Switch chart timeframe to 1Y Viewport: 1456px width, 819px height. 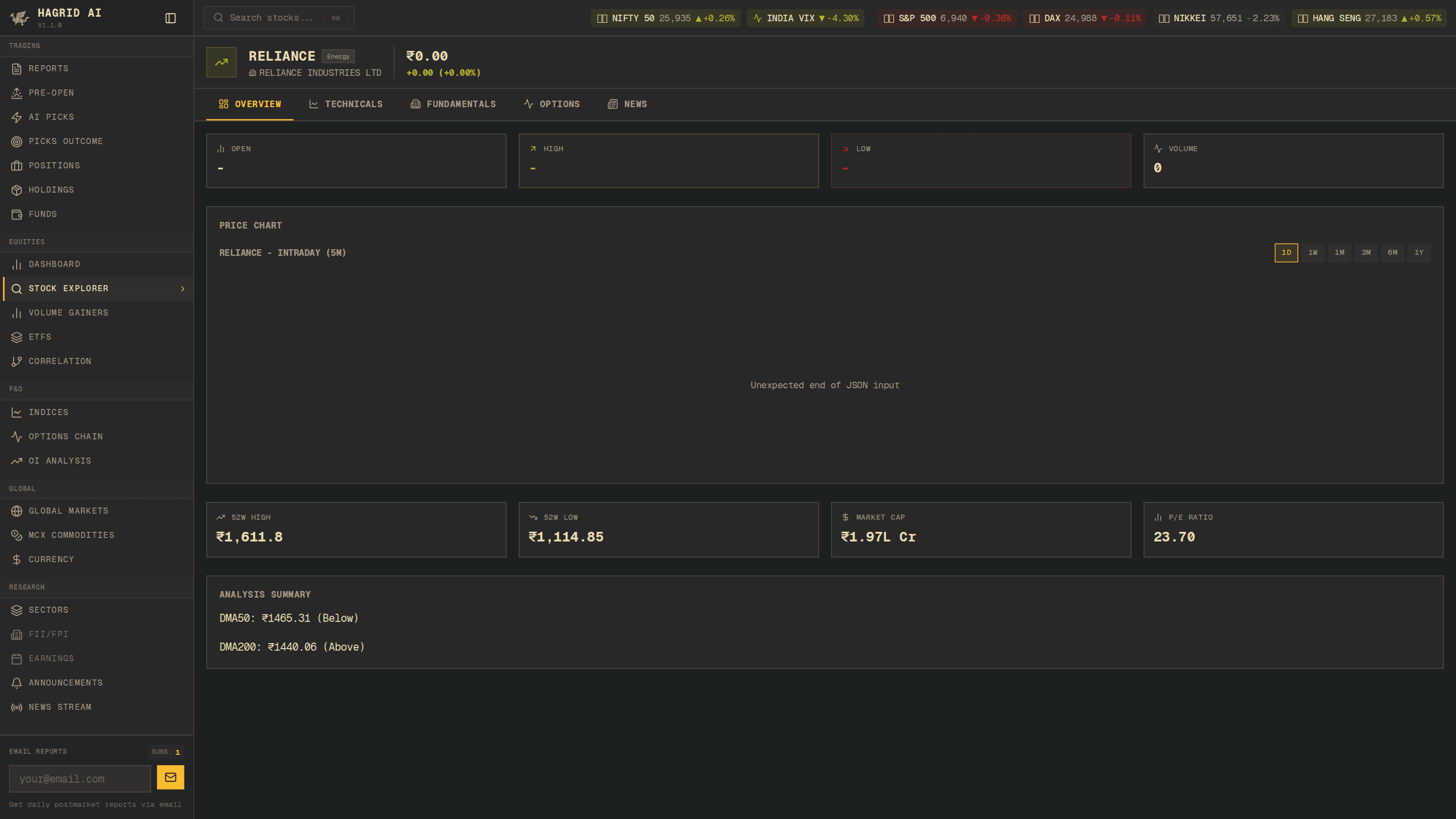1419,253
